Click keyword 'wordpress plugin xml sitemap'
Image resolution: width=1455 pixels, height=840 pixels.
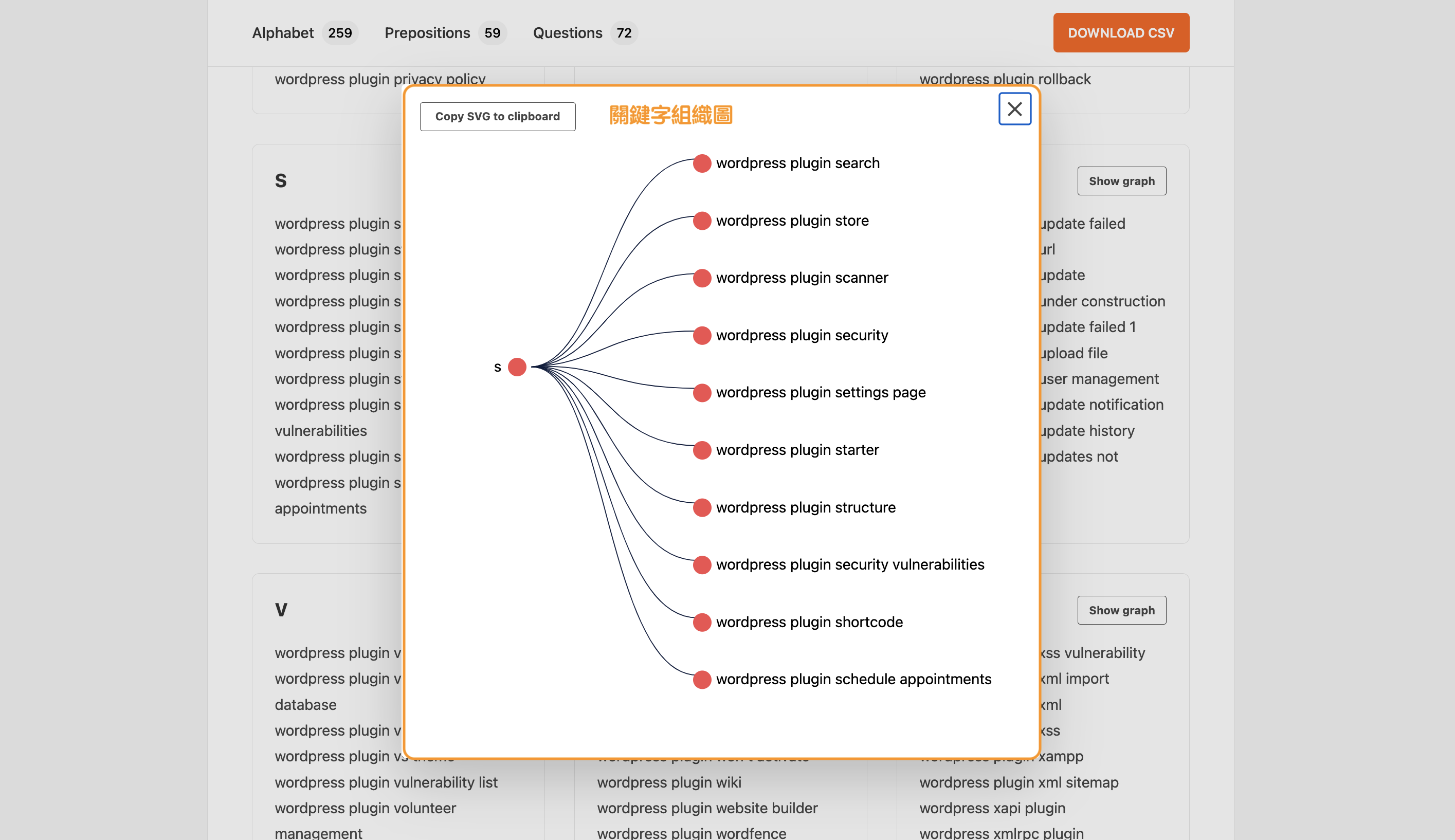[1019, 782]
